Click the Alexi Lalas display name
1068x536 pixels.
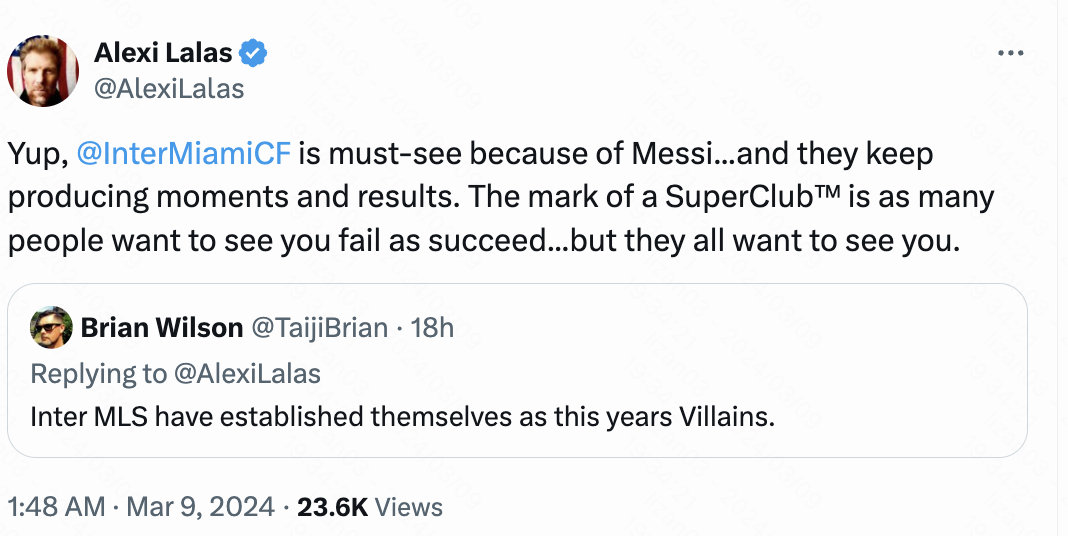(x=164, y=53)
